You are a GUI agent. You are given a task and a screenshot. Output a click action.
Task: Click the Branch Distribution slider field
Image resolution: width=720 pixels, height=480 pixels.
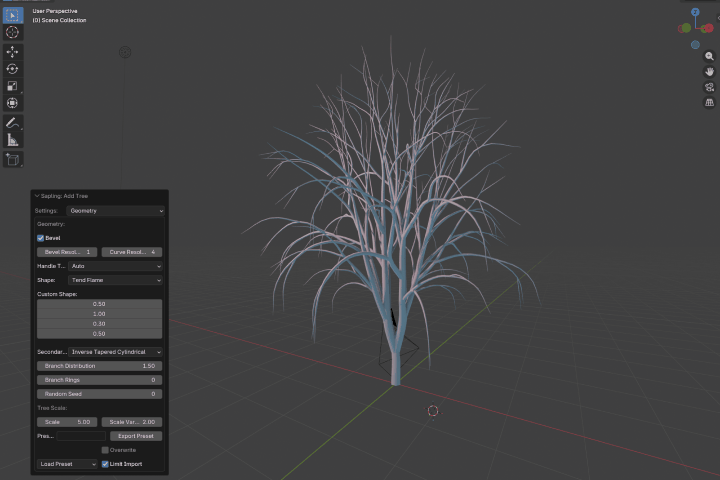[99, 366]
